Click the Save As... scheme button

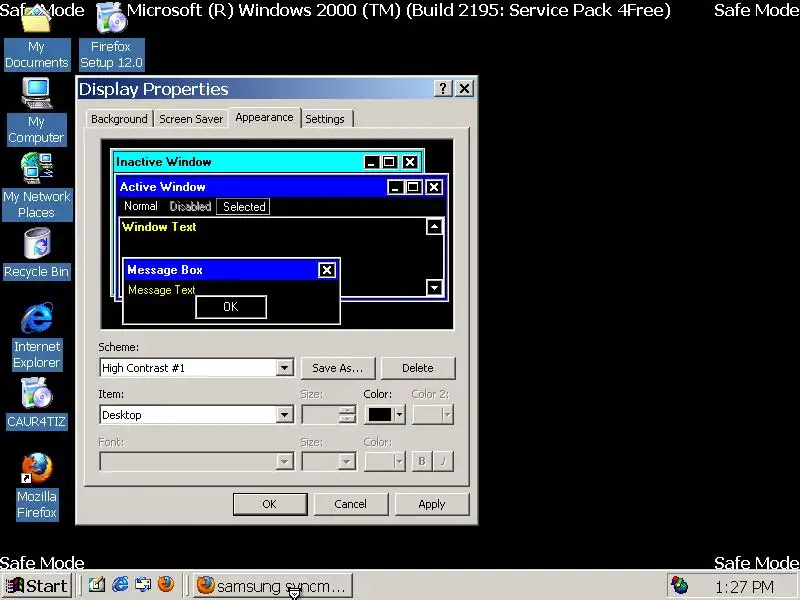click(338, 368)
